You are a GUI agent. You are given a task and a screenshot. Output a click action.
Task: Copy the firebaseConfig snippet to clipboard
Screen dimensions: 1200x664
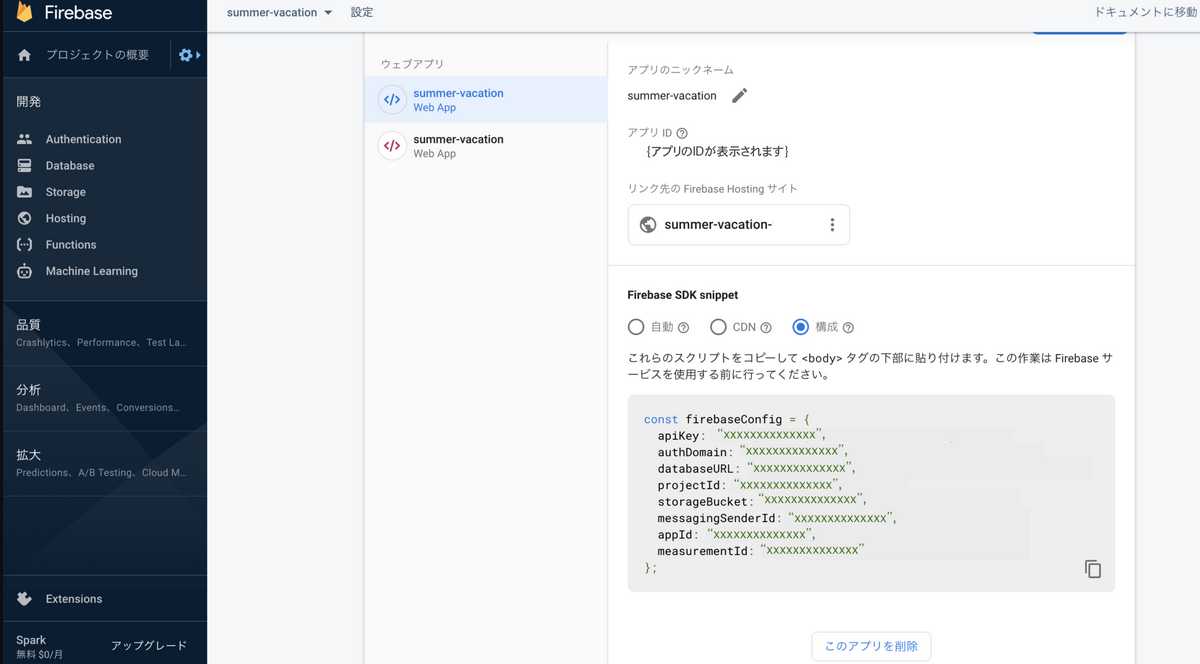point(1093,569)
